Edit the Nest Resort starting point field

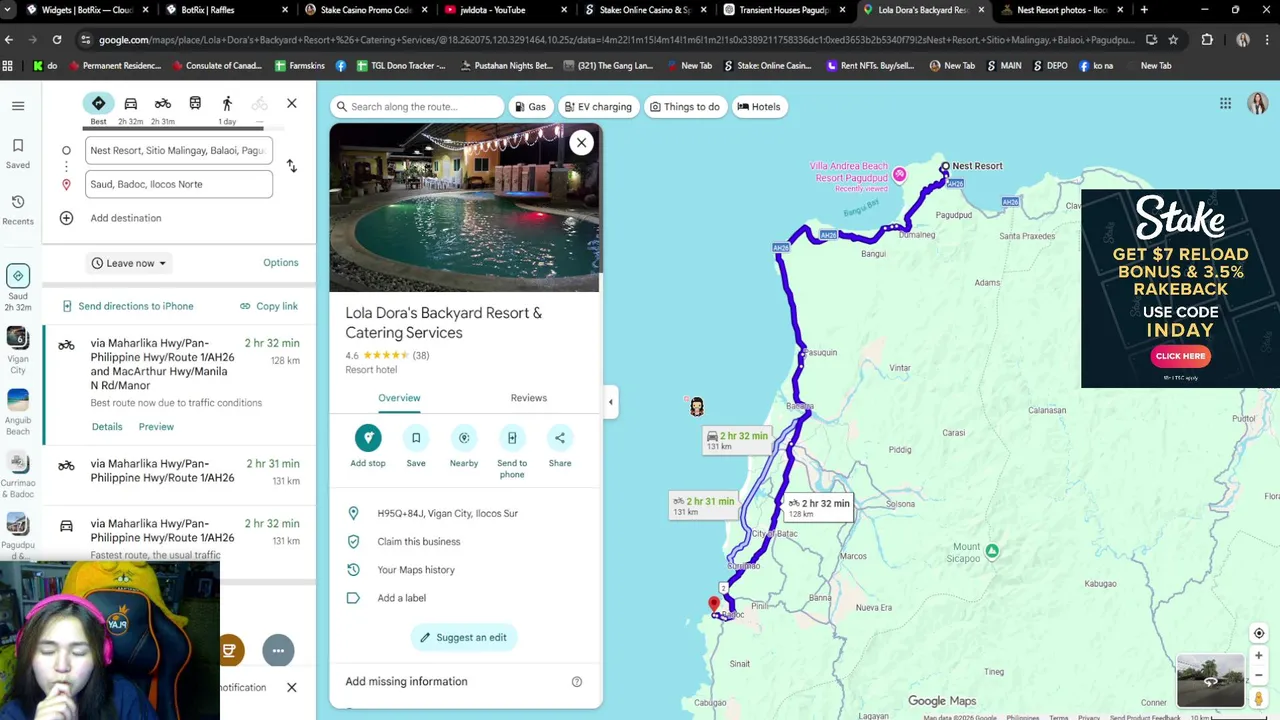(179, 150)
